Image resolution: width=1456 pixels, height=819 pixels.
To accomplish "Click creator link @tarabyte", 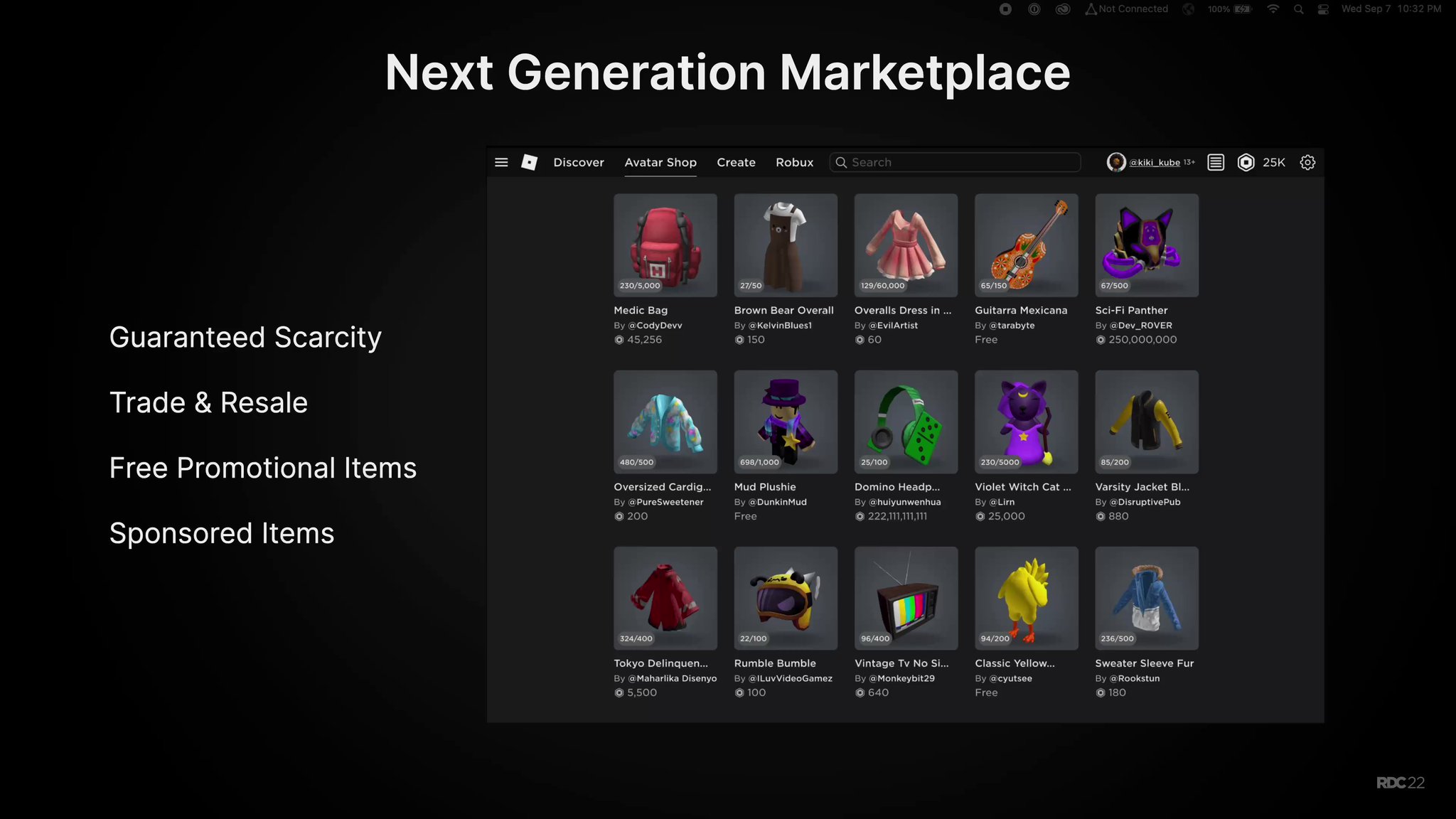I will (x=1012, y=325).
